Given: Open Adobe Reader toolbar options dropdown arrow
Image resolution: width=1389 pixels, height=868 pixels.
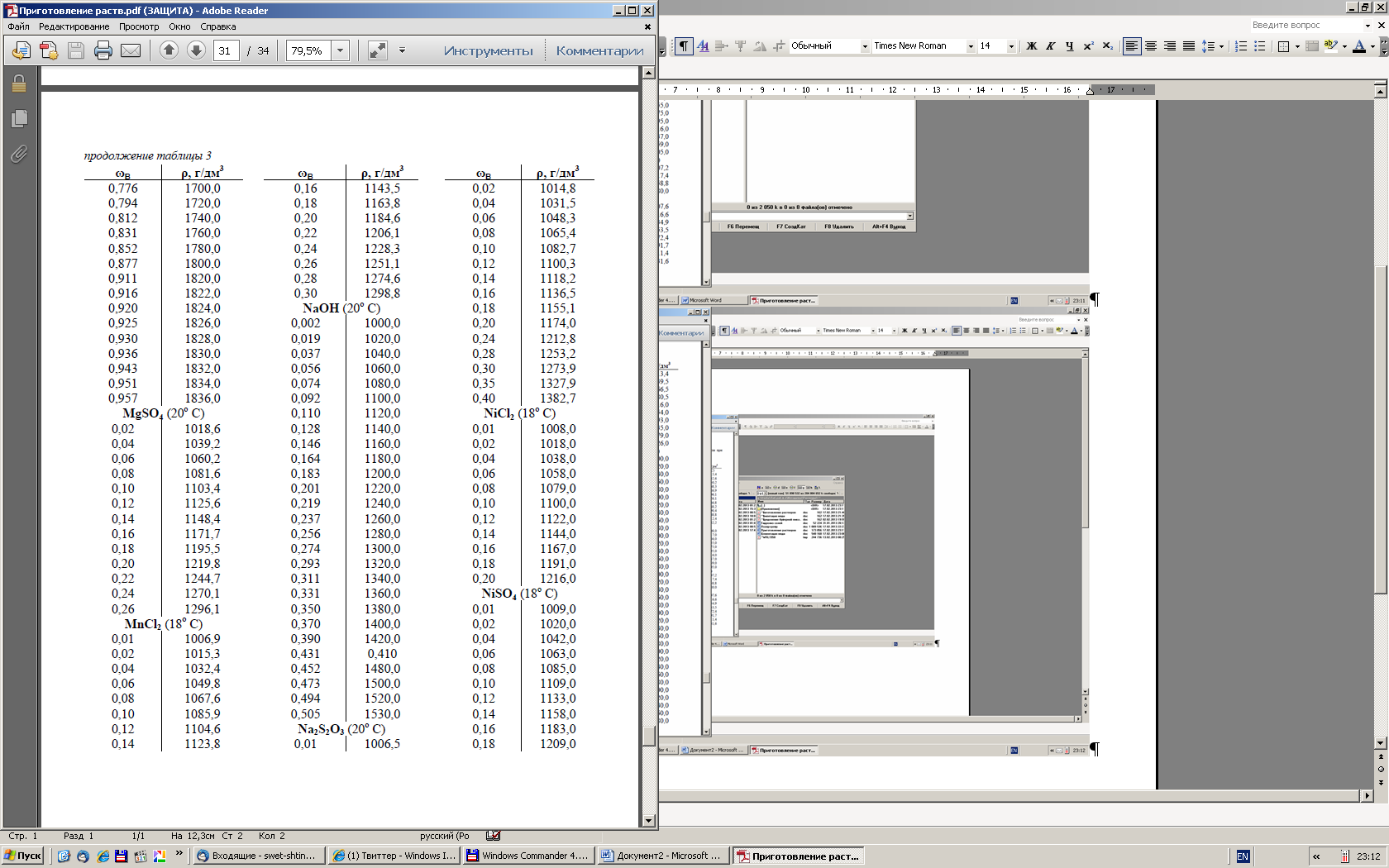Looking at the screenshot, I should [402, 50].
